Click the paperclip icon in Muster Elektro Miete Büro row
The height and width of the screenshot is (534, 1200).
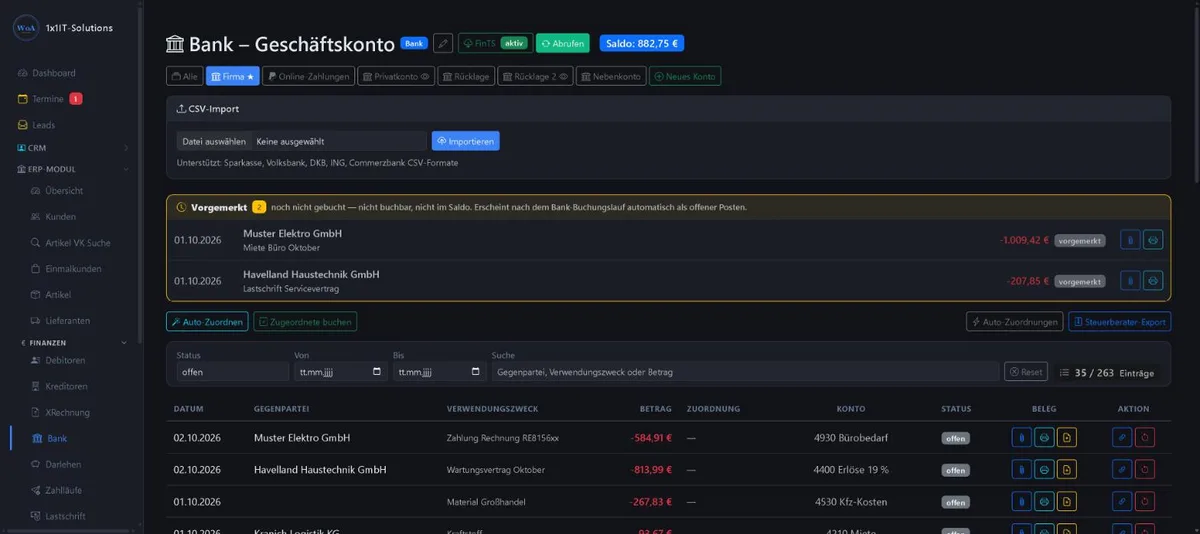tap(1129, 240)
